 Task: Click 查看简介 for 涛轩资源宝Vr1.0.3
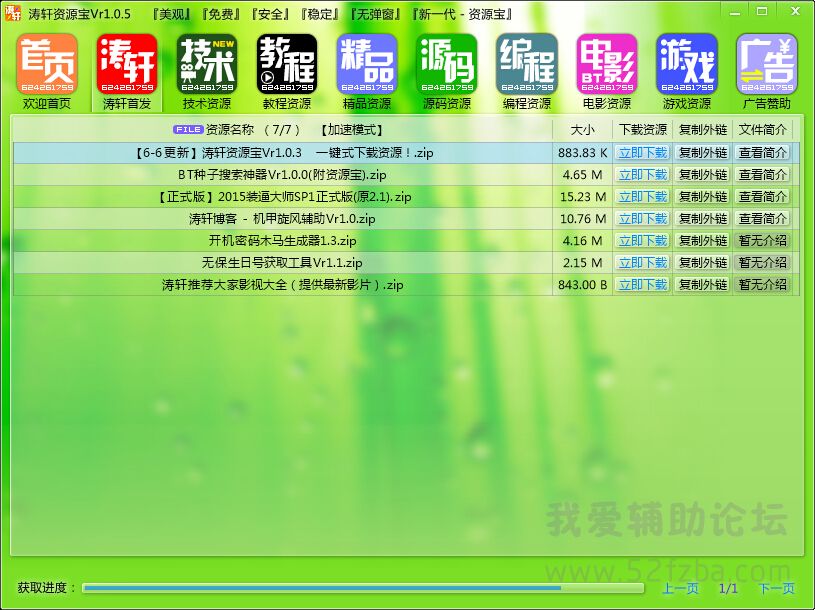point(763,153)
